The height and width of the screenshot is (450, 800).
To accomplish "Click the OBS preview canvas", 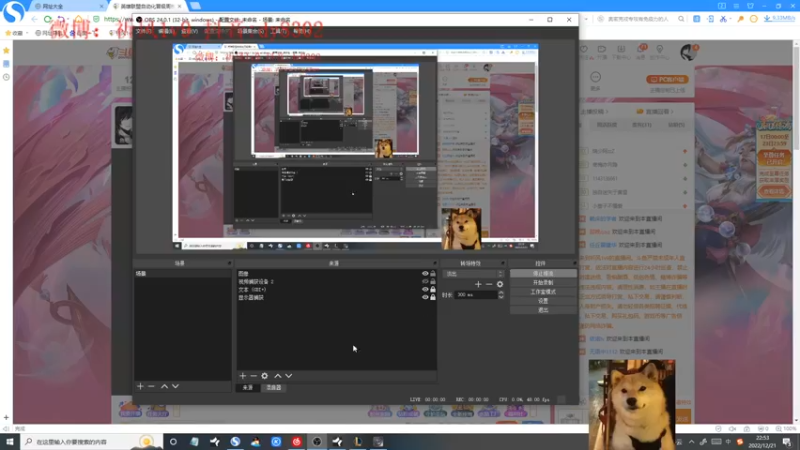I will [356, 147].
